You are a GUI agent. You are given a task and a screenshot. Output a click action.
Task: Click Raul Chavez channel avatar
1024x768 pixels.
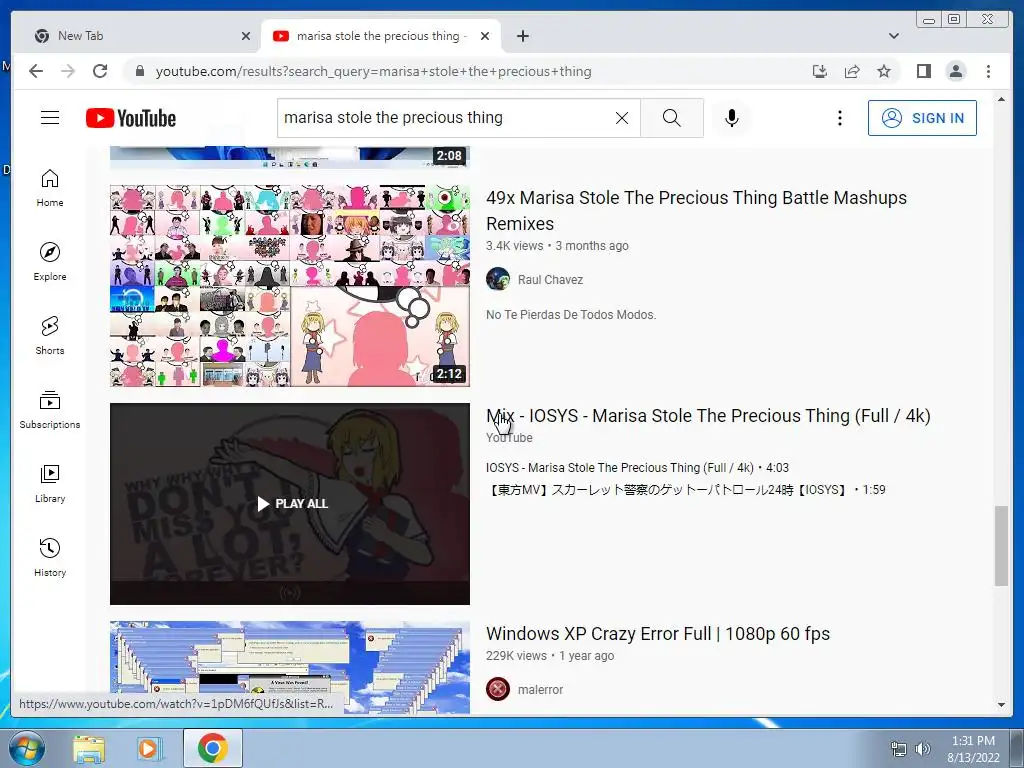pyautogui.click(x=498, y=279)
